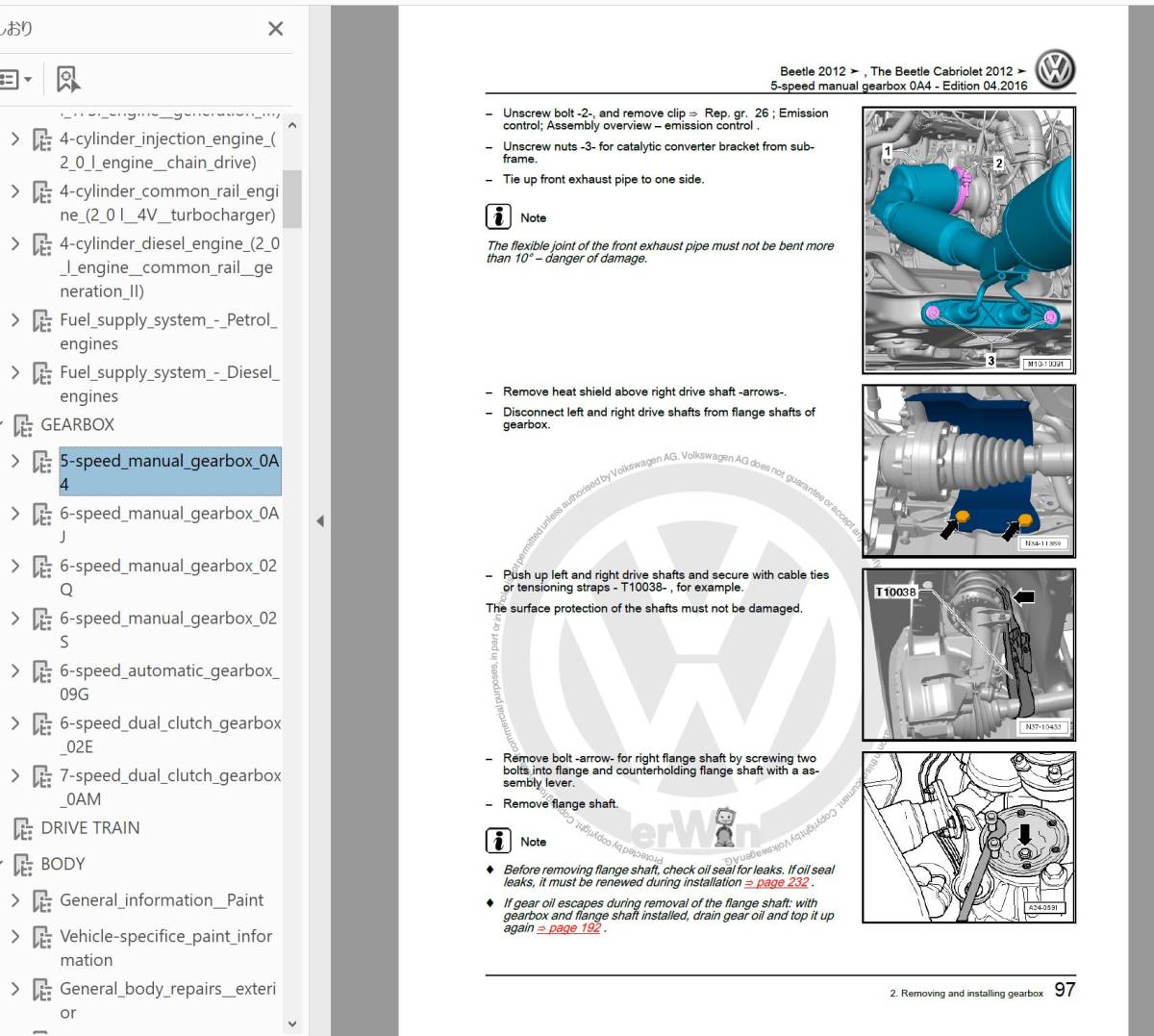Viewport: 1154px width, 1036px height.
Task: Expand the 6-speed_manual_gearbox_0AJ bookmark
Action: [x=15, y=514]
